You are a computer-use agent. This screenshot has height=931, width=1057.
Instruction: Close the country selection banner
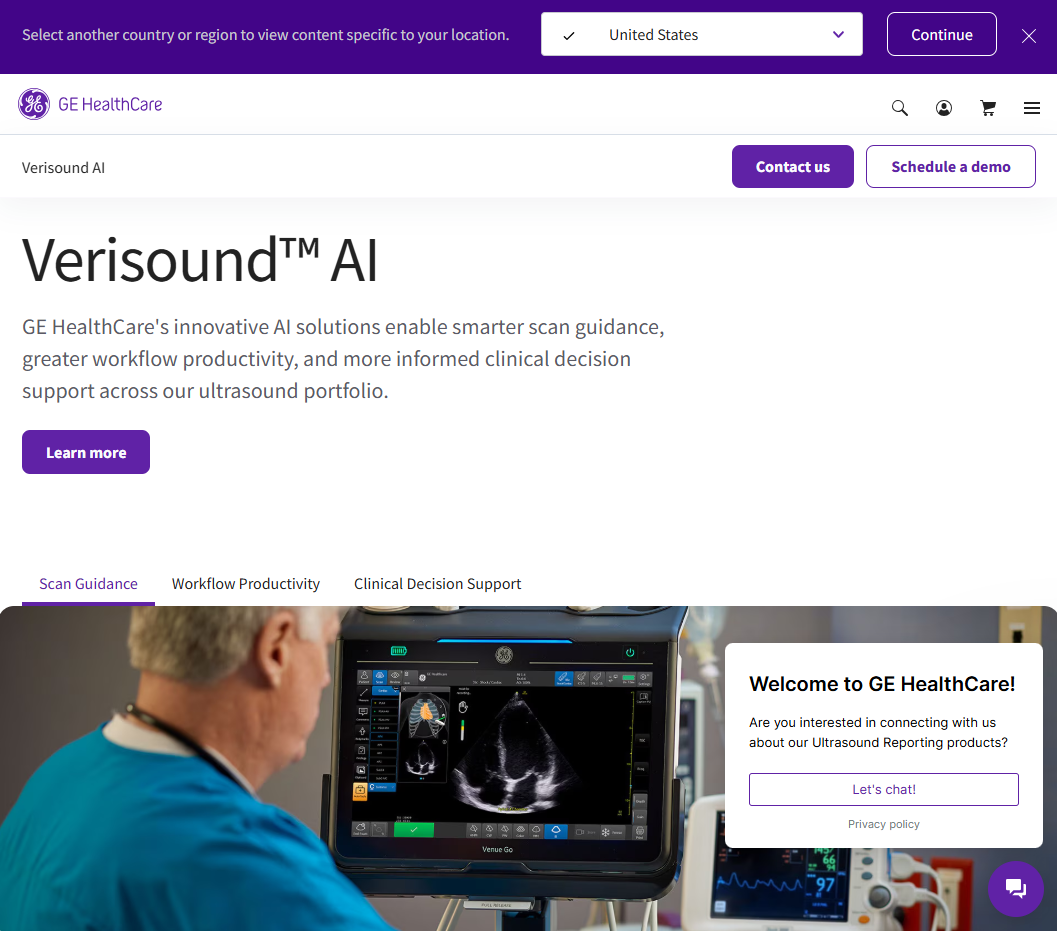tap(1029, 36)
